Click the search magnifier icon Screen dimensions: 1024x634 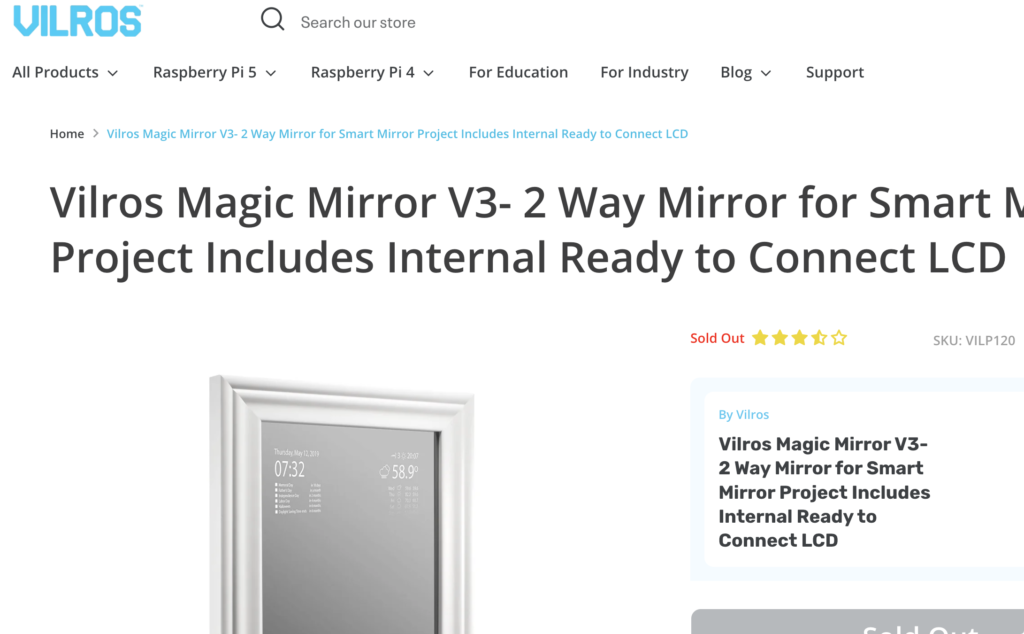coord(272,19)
